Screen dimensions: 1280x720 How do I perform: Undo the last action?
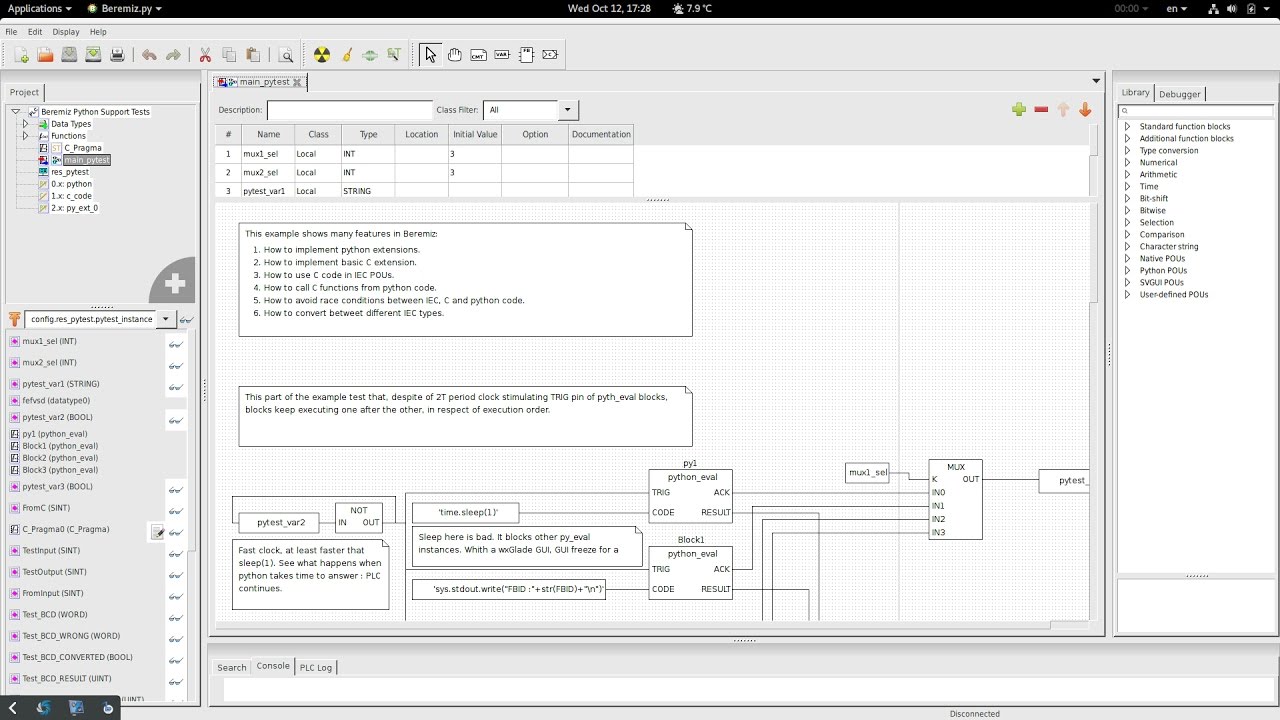(x=149, y=55)
